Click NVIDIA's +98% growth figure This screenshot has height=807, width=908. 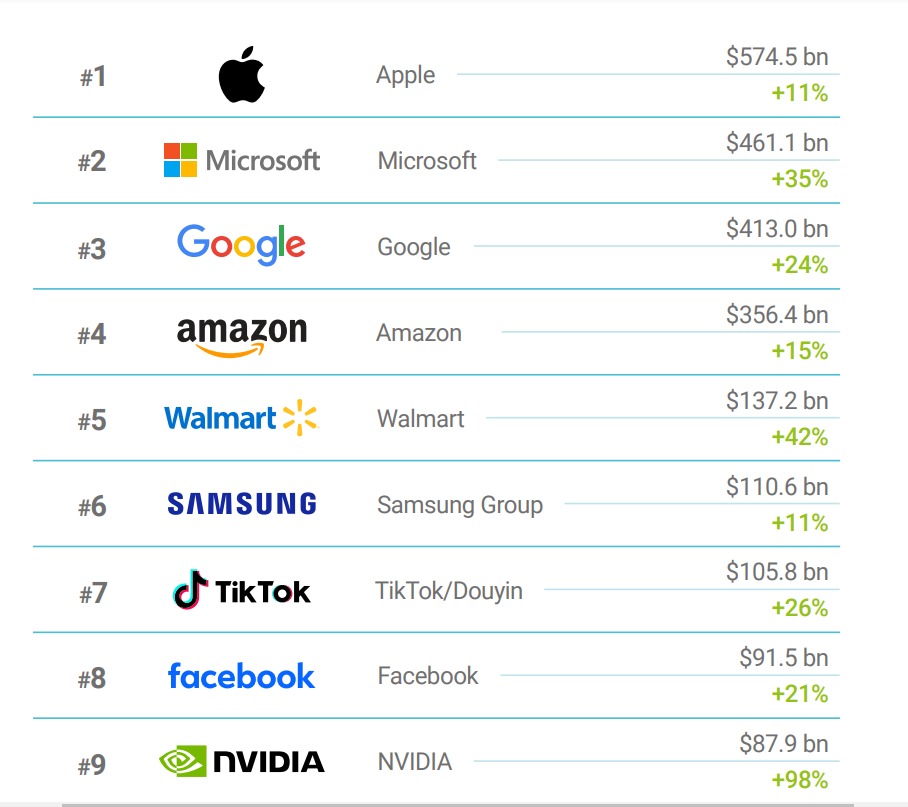point(799,780)
